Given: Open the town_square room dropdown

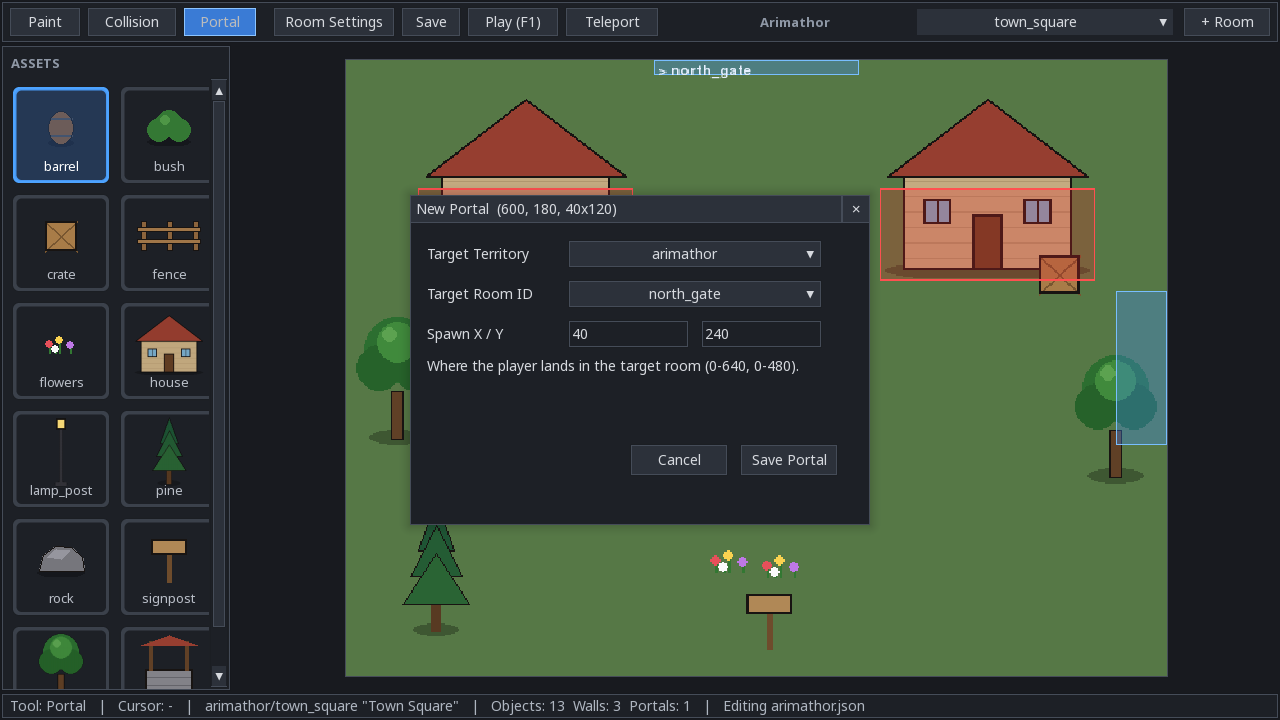Looking at the screenshot, I should [x=1045, y=22].
